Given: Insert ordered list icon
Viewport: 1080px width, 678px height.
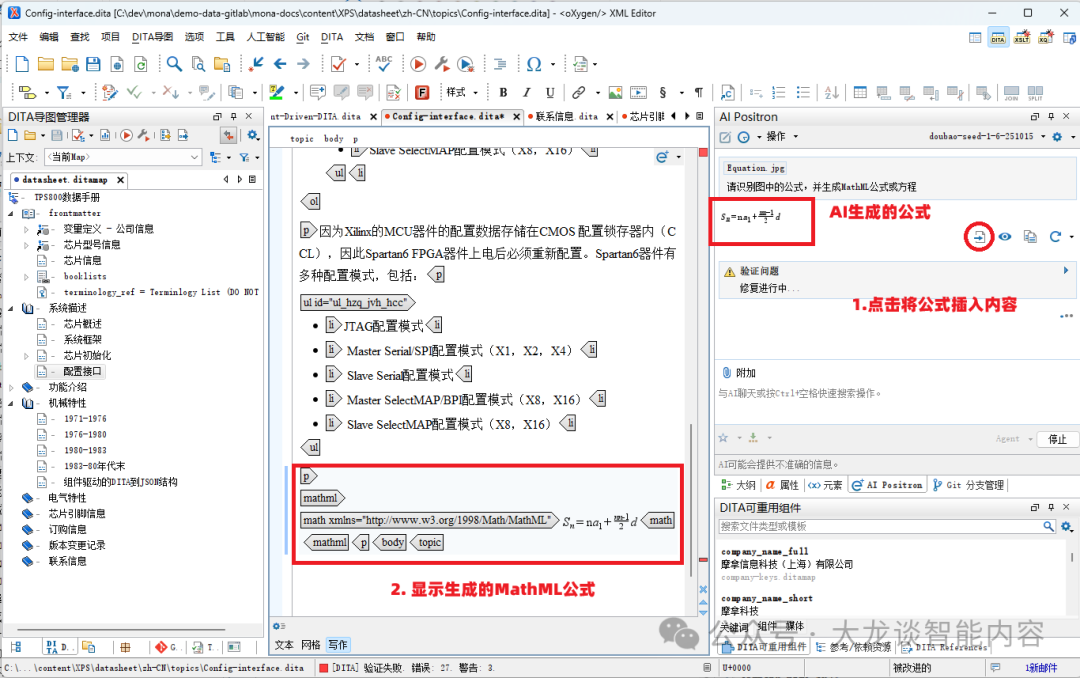Looking at the screenshot, I should click(x=779, y=92).
